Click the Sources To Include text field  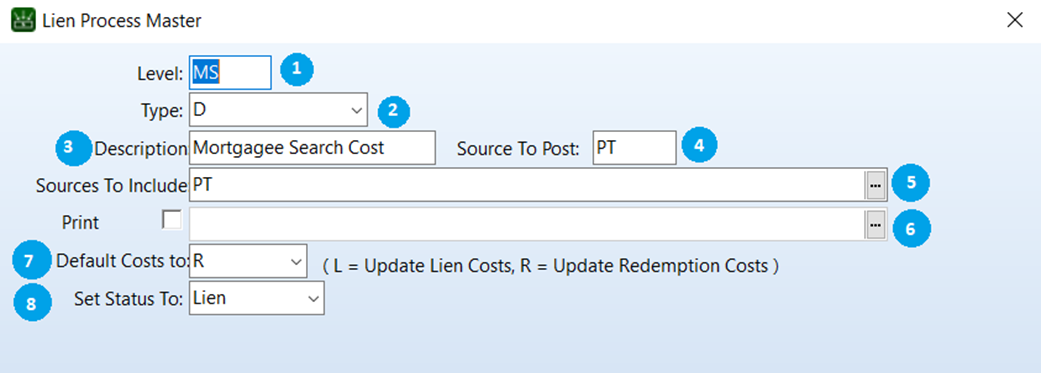click(527, 185)
